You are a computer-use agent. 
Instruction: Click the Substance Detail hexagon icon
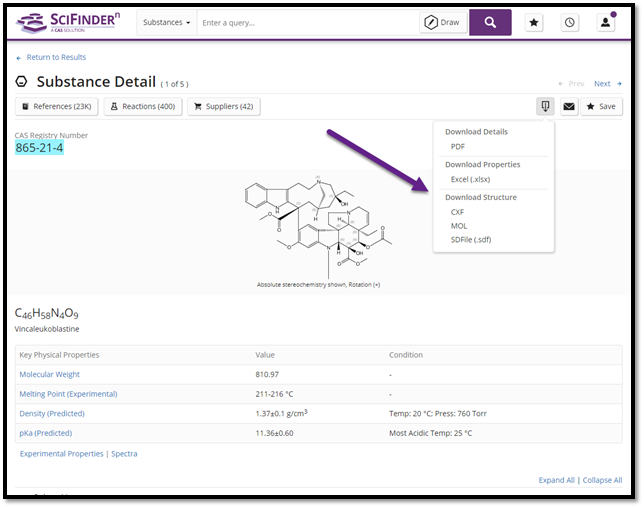pos(21,82)
